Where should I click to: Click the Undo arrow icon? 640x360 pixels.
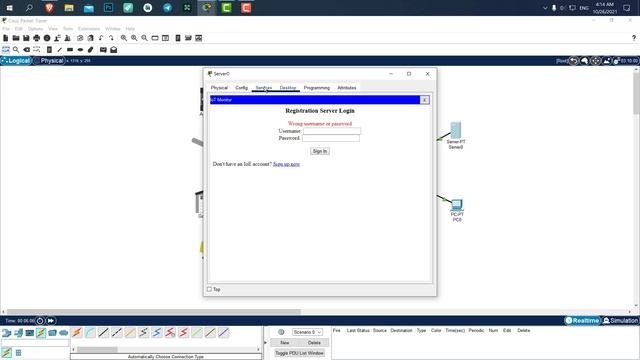(x=101, y=38)
